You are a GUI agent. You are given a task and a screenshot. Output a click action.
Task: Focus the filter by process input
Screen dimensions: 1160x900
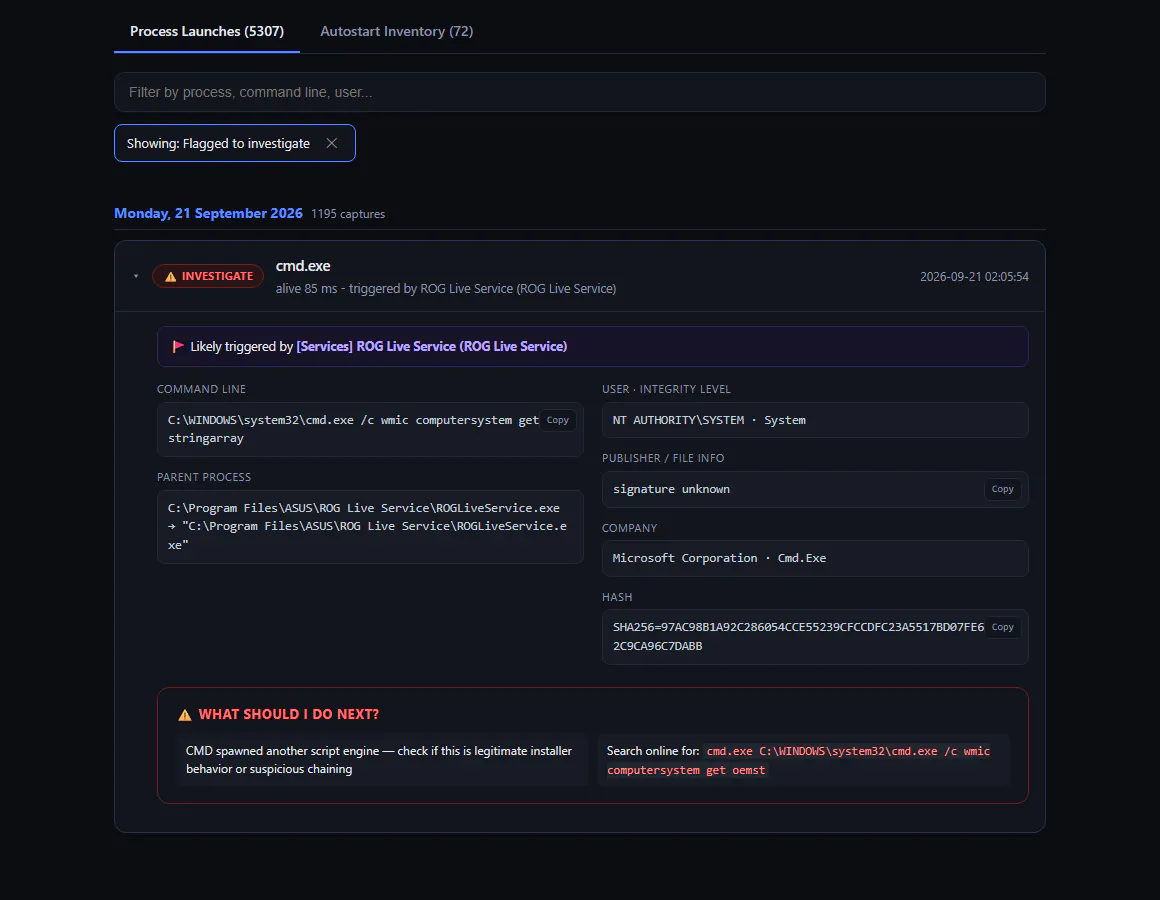(579, 92)
